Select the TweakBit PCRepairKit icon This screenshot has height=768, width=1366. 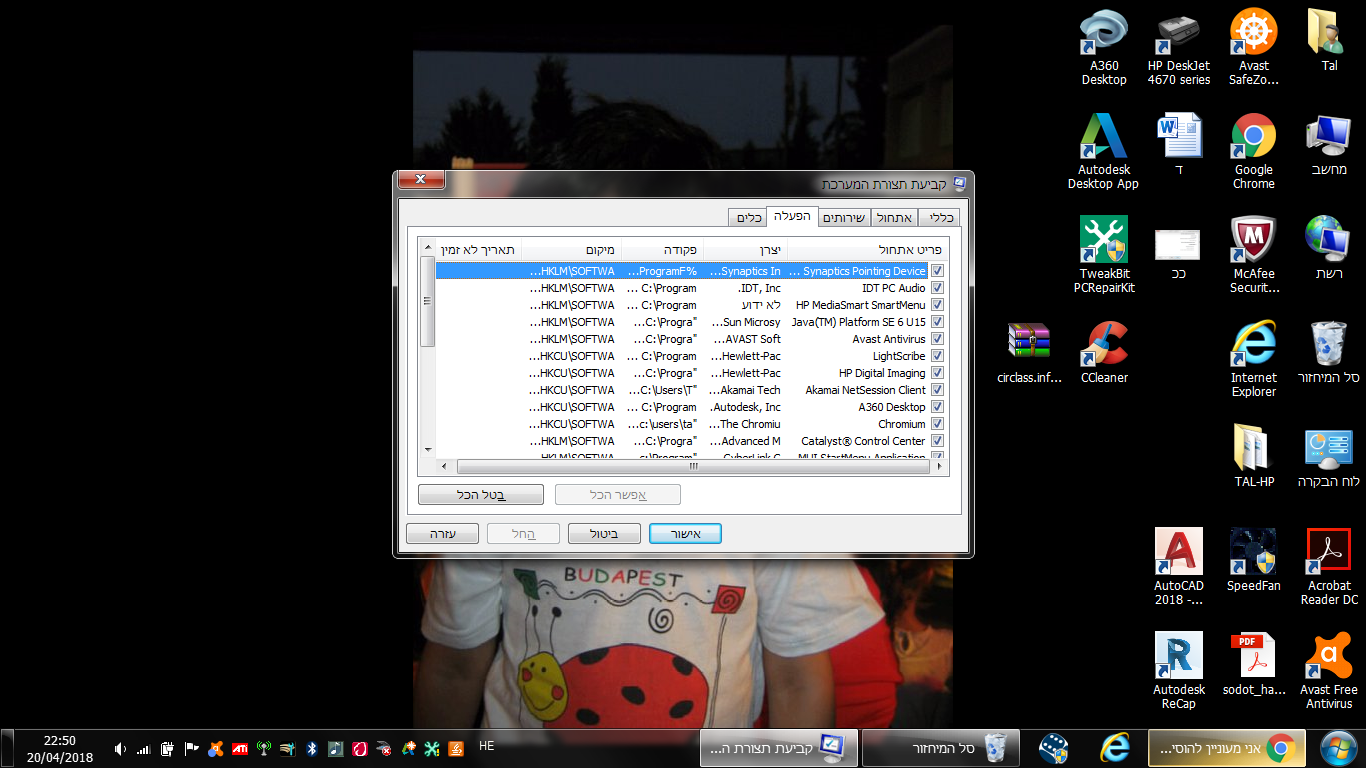pyautogui.click(x=1104, y=255)
